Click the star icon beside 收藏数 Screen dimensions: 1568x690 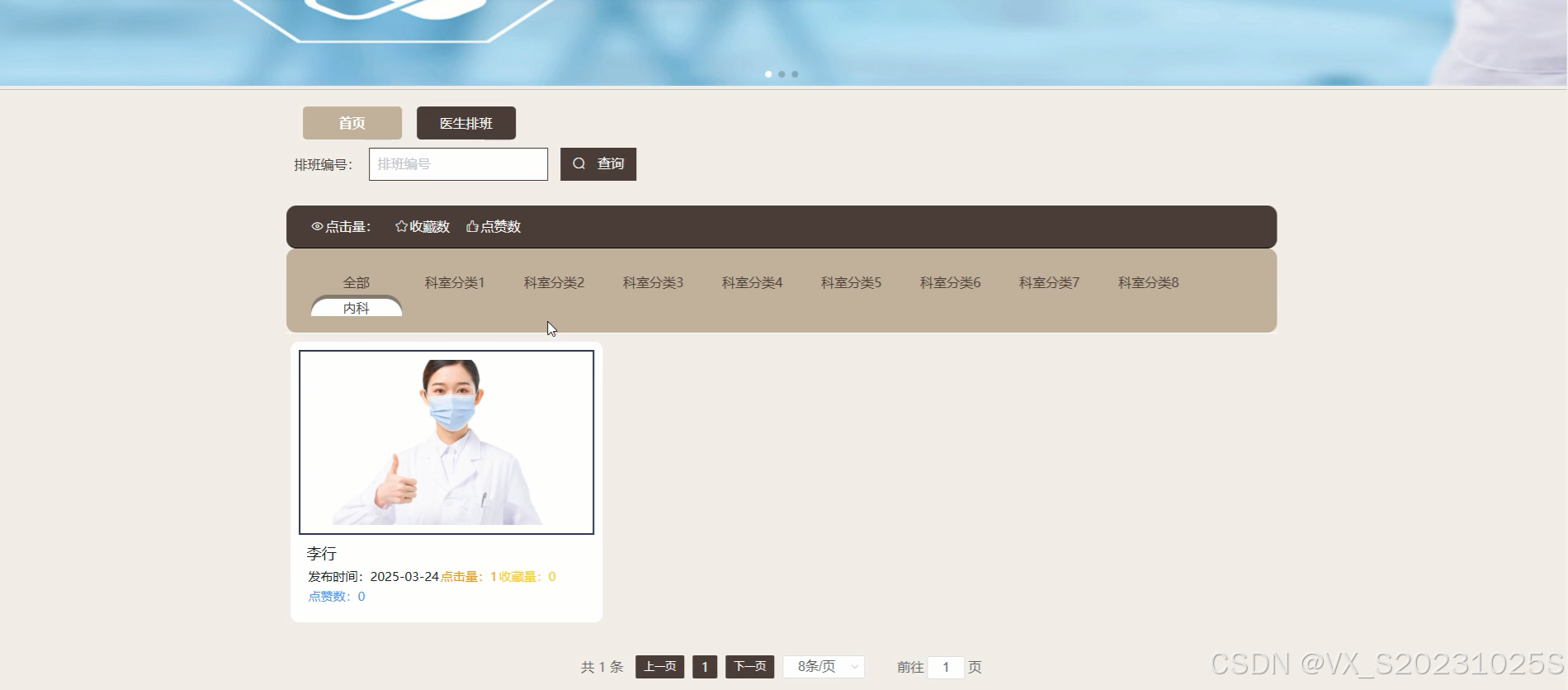coord(401,226)
